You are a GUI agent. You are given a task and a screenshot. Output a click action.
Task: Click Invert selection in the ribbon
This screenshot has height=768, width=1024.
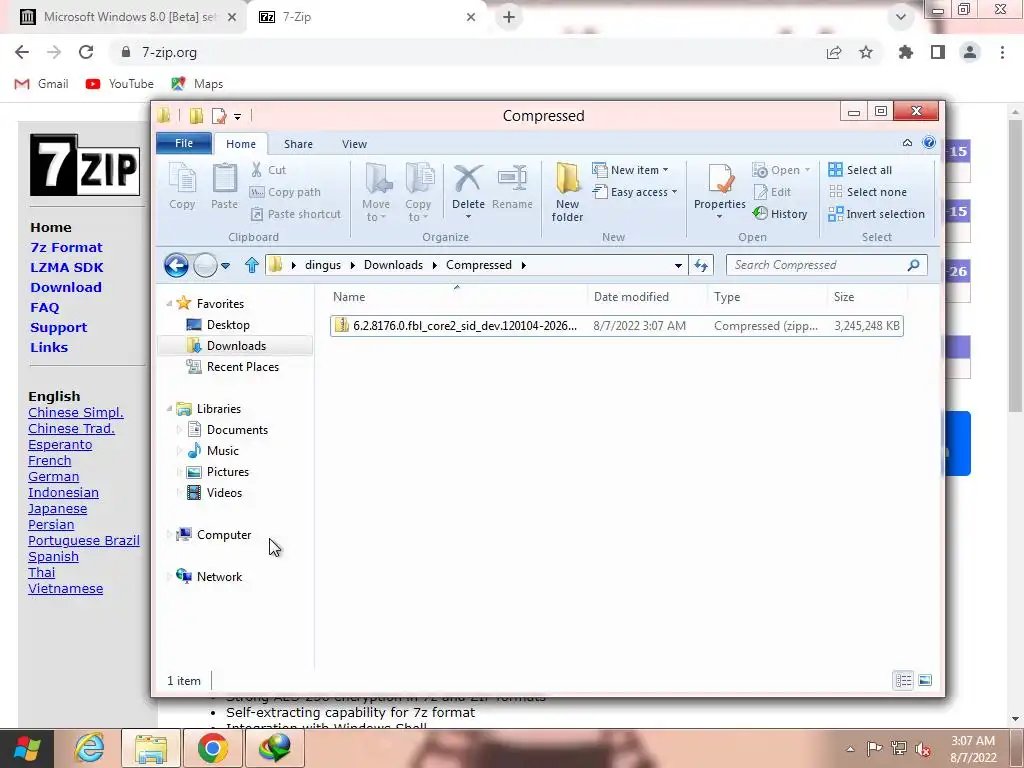(876, 214)
